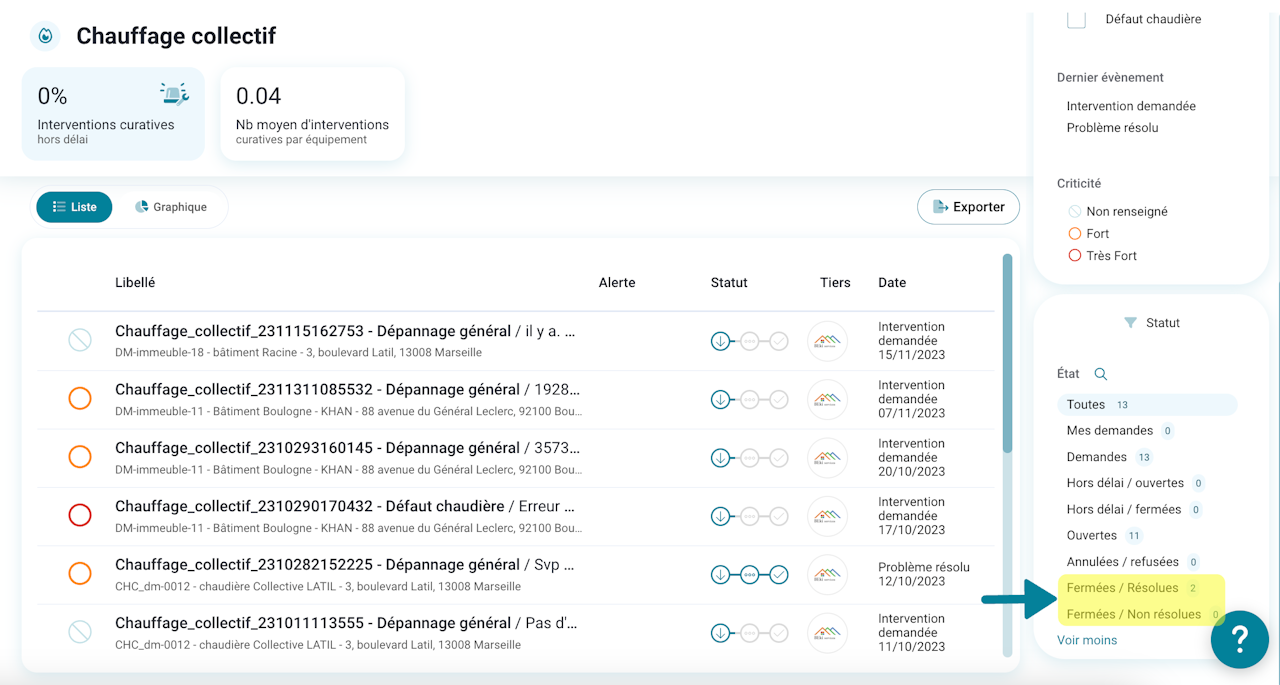Click the Tiers logo in the first row

(827, 341)
